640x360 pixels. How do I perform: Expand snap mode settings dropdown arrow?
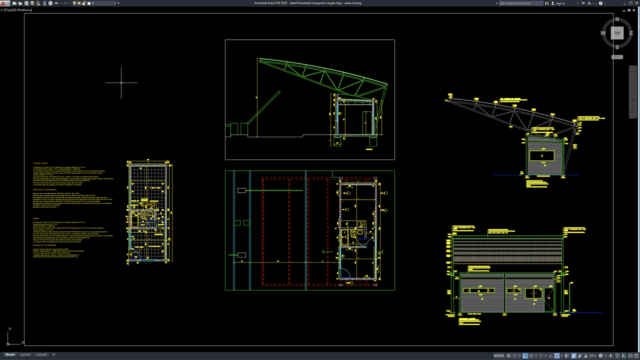tap(520, 356)
